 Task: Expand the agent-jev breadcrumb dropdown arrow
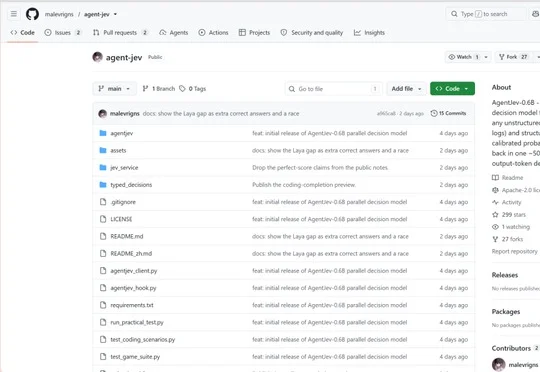coord(115,14)
